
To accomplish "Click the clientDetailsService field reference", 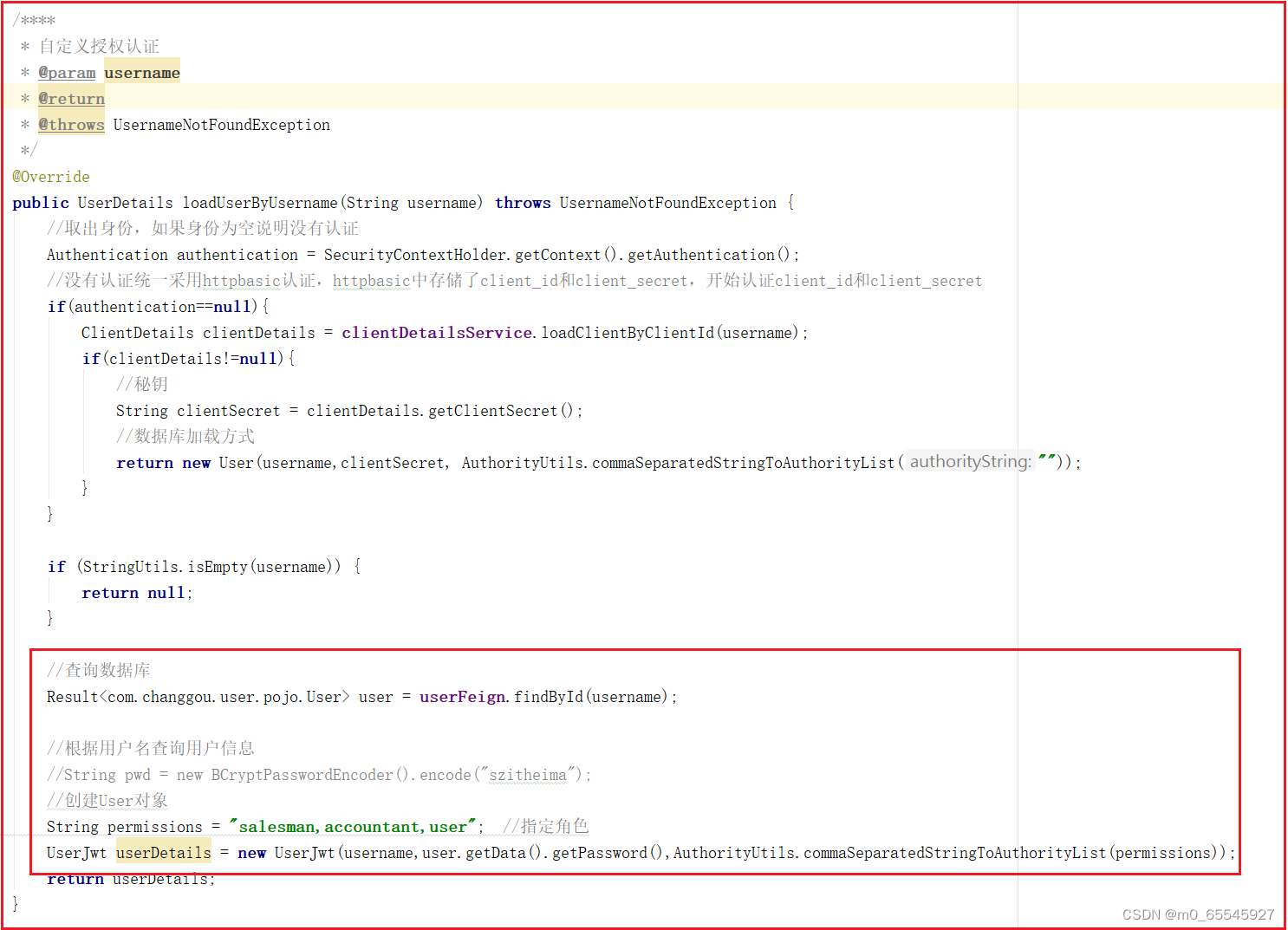I will click(437, 333).
